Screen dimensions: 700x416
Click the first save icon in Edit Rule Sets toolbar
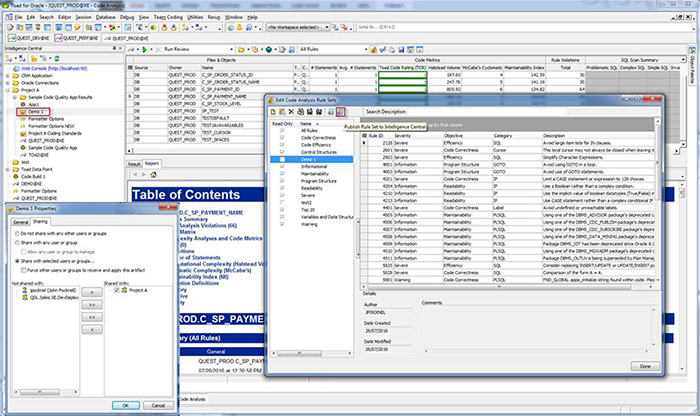pos(310,112)
